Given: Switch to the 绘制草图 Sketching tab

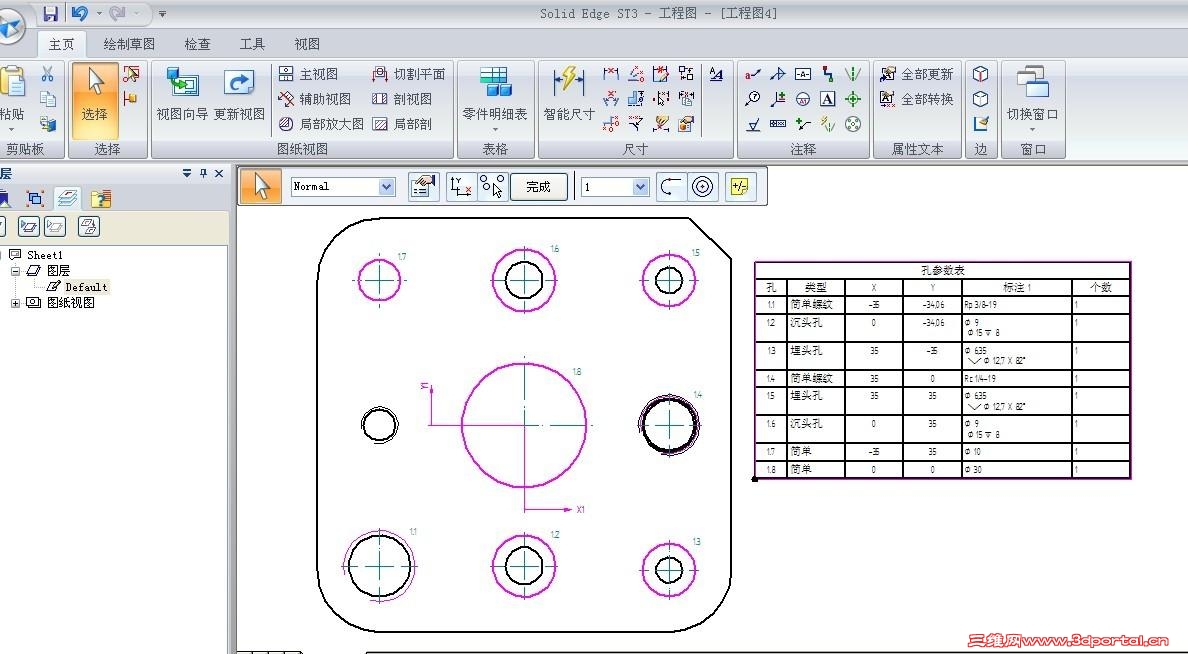Looking at the screenshot, I should (129, 44).
